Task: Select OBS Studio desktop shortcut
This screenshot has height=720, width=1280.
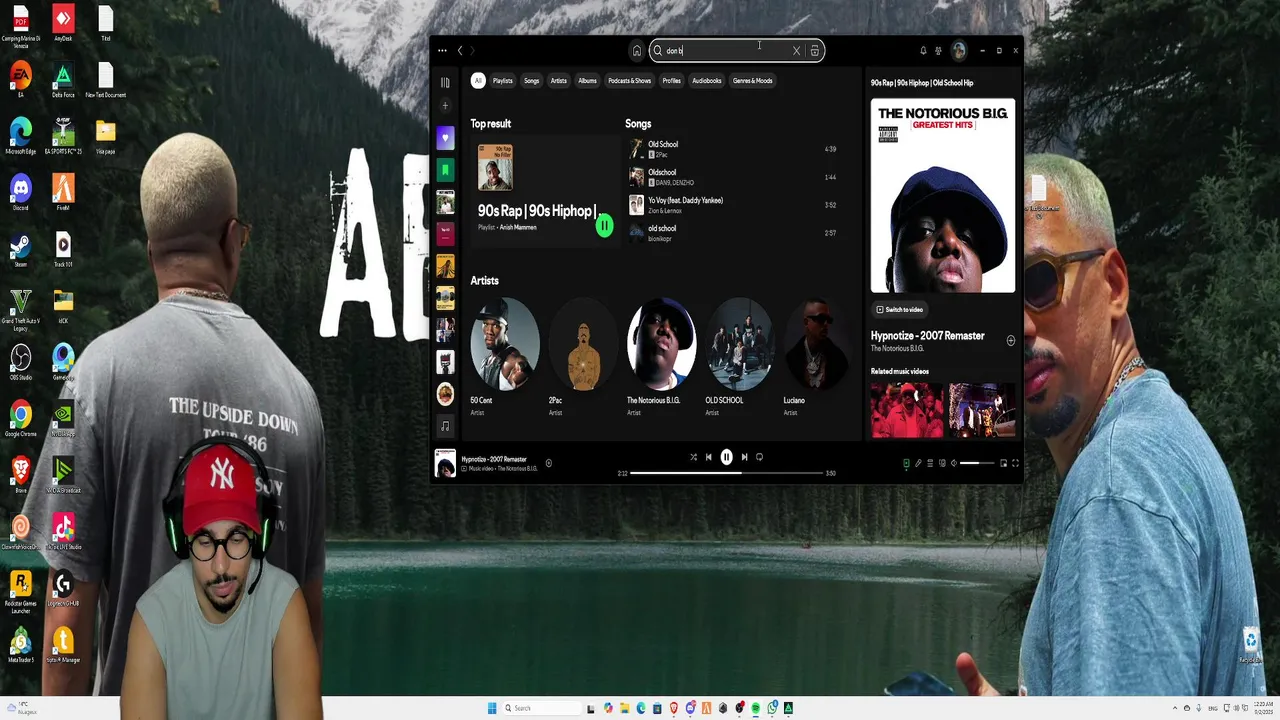Action: click(x=21, y=362)
